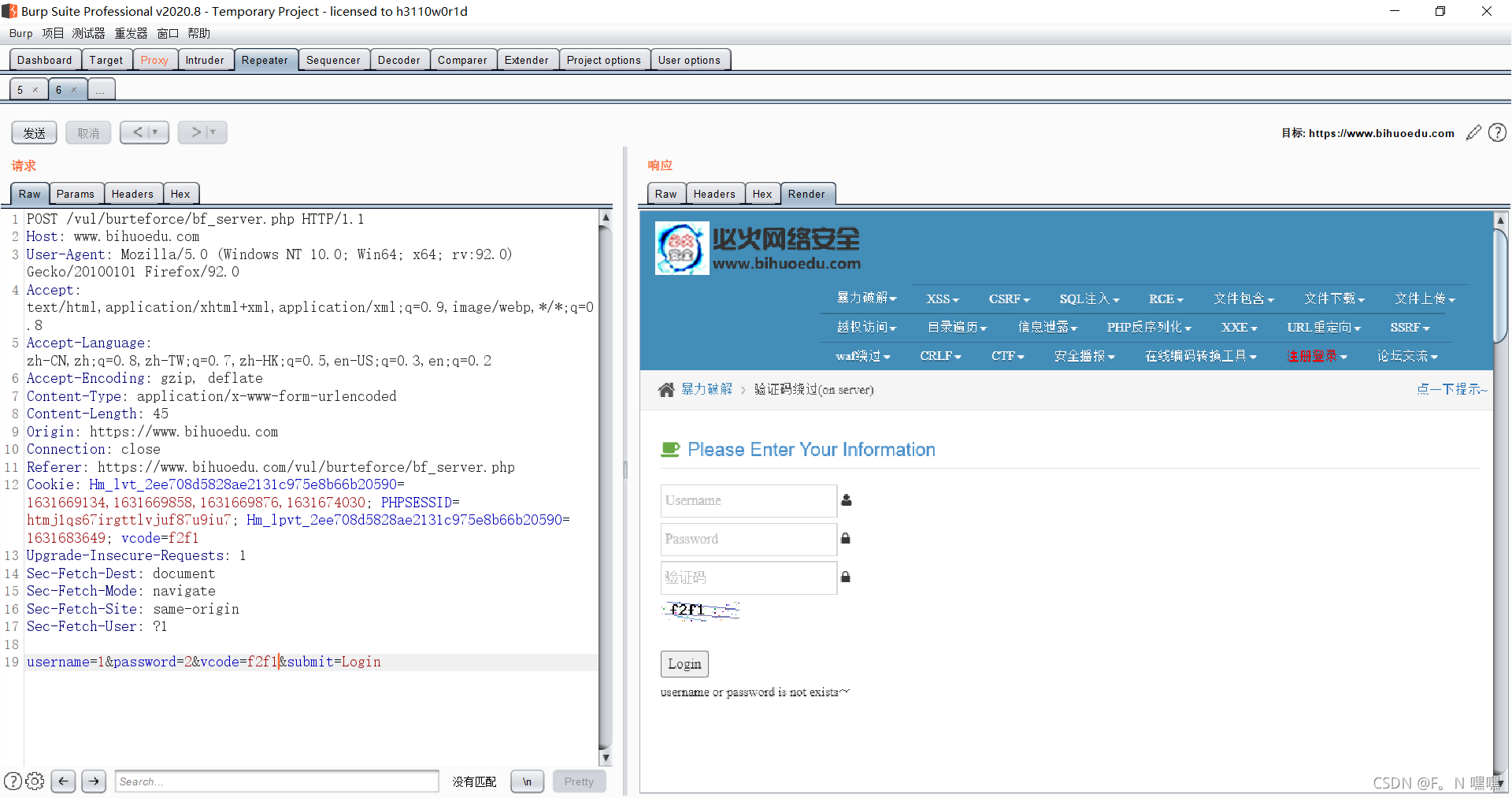1512x798 pixels.
Task: Close Repeater tab 6
Action: point(74,90)
